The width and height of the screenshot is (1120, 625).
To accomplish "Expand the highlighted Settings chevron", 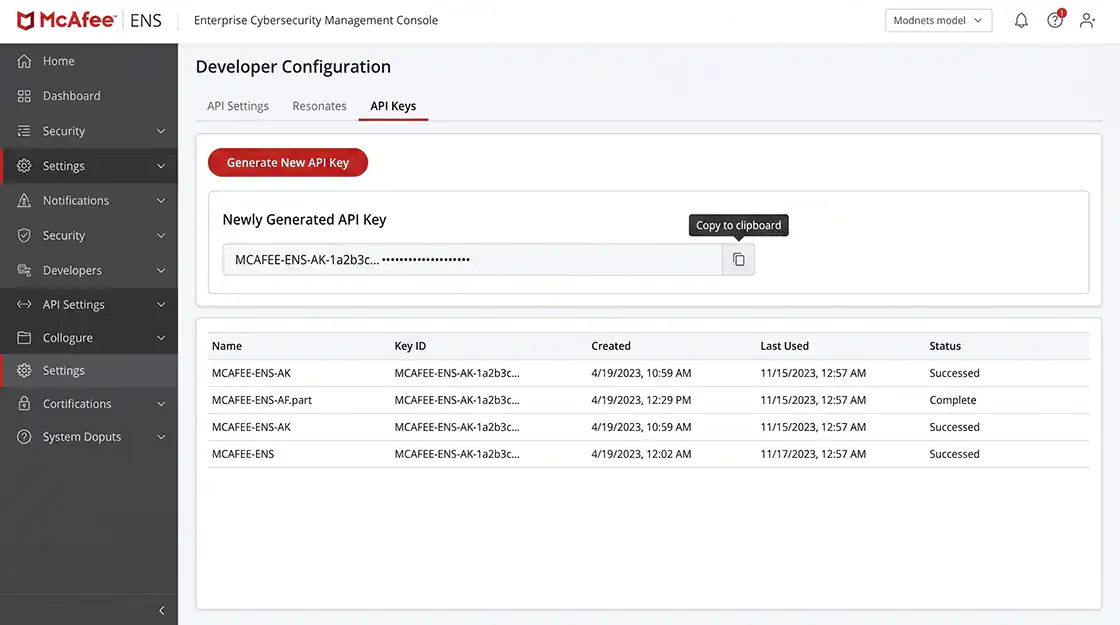I will (x=161, y=166).
